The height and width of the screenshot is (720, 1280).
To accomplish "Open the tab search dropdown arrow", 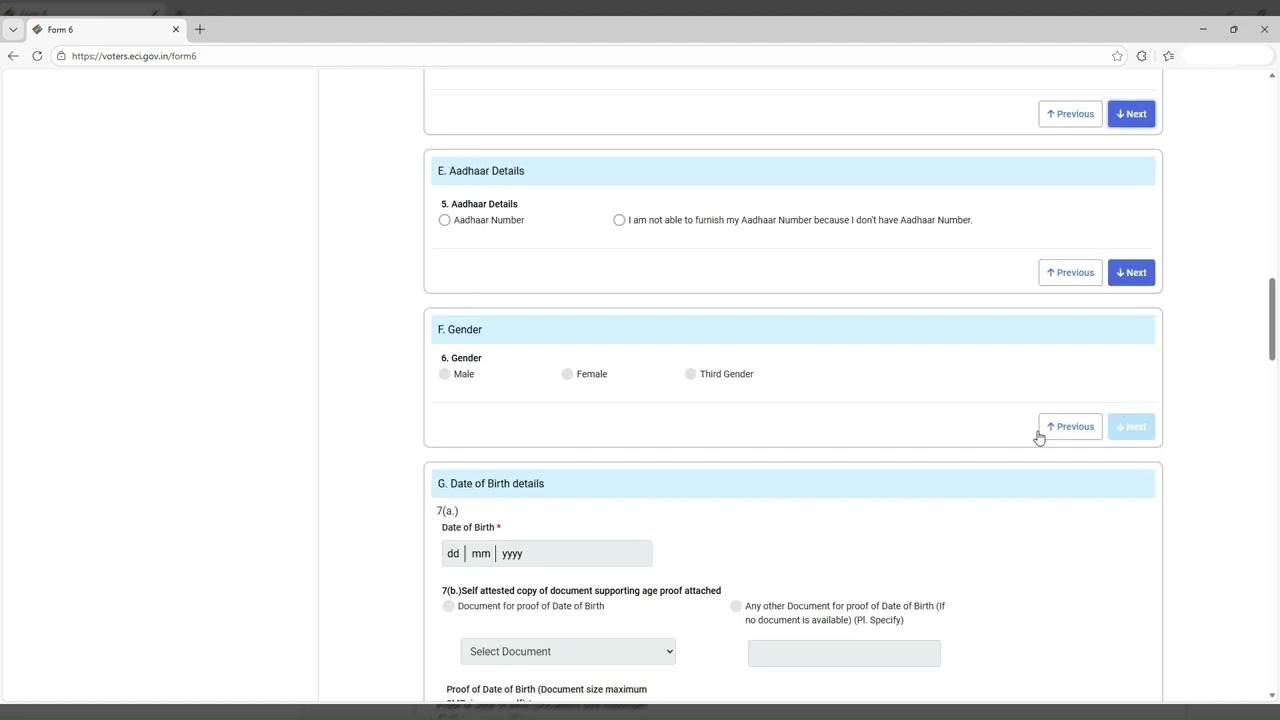I will (x=13, y=30).
